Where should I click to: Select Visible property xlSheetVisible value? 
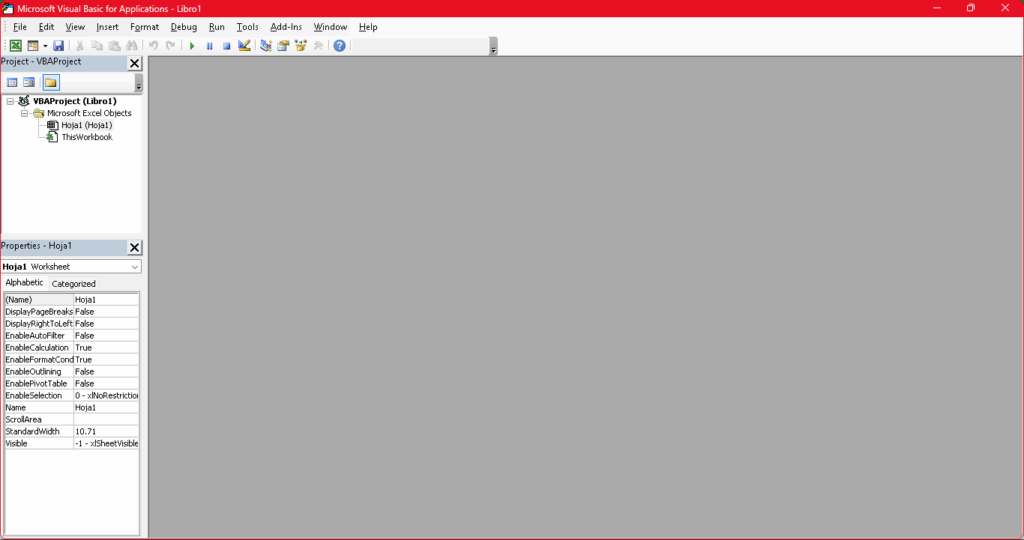[106, 443]
